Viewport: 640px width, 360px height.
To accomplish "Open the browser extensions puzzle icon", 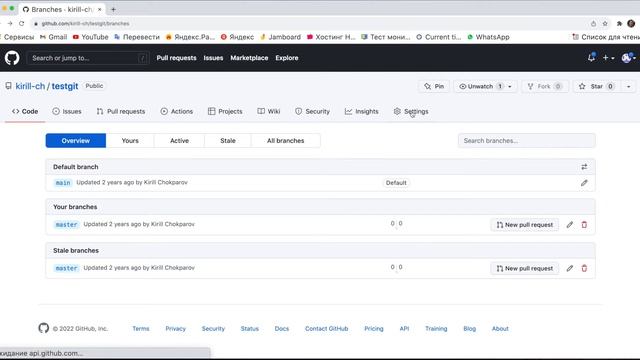I will (x=619, y=24).
